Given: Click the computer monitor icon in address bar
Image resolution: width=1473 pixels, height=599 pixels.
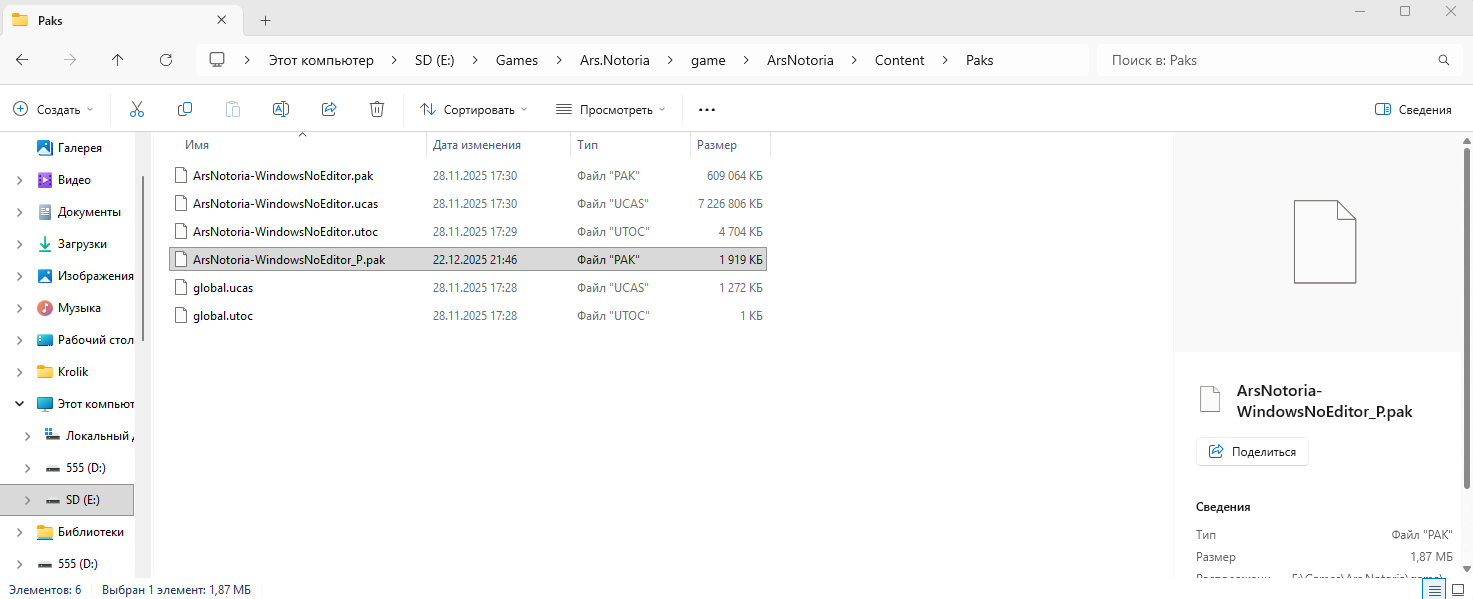Looking at the screenshot, I should pyautogui.click(x=216, y=60).
